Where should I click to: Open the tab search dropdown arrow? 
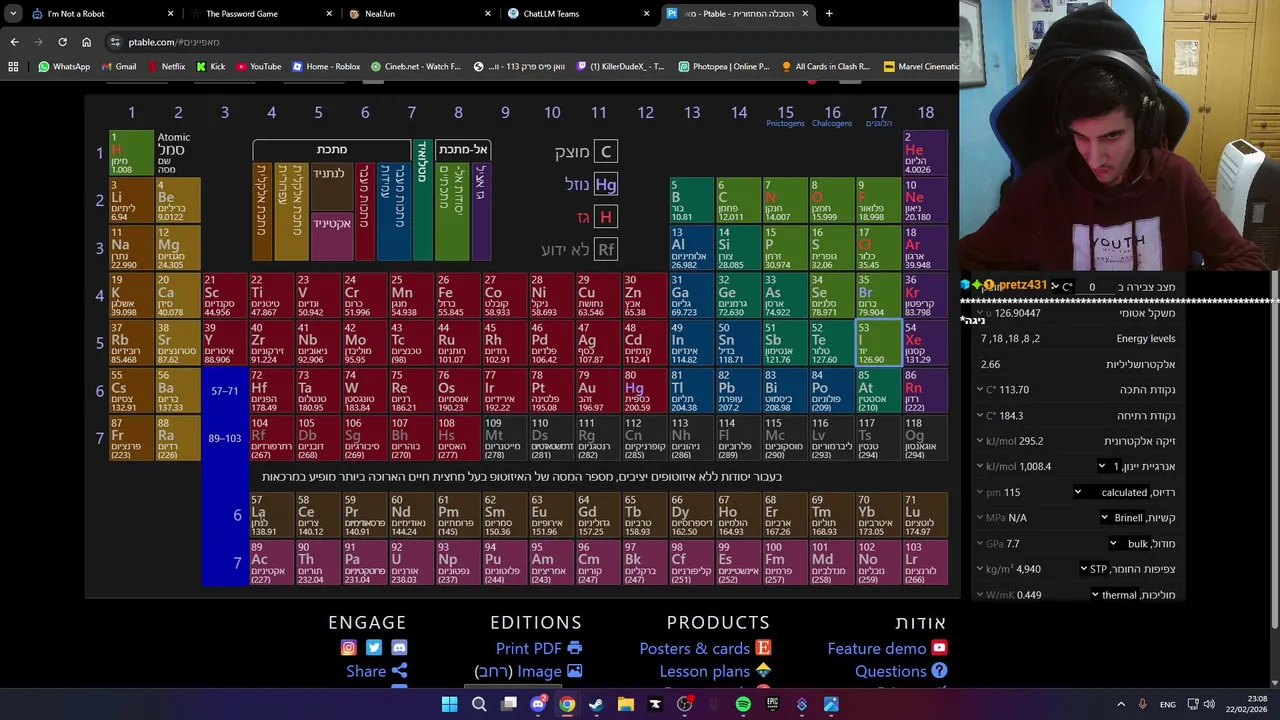coord(12,14)
